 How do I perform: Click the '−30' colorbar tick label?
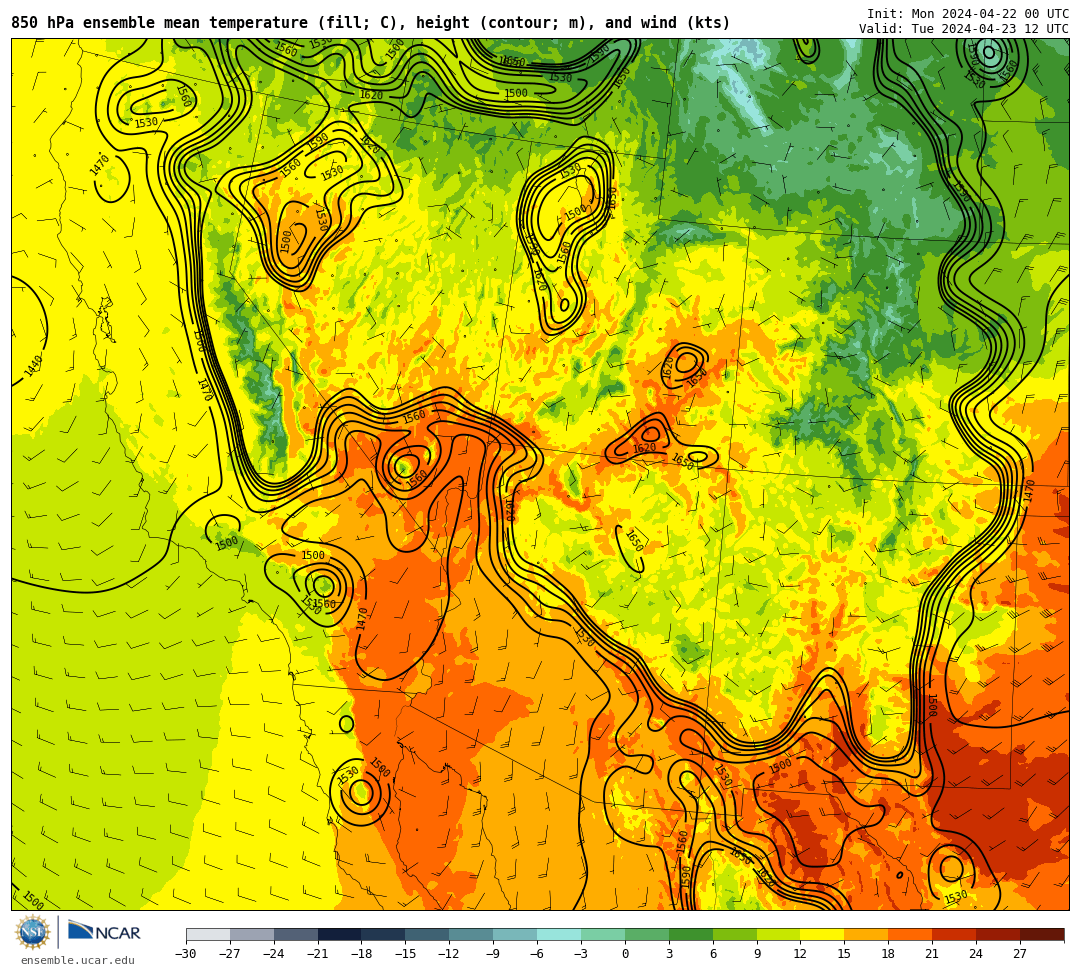coord(186,954)
